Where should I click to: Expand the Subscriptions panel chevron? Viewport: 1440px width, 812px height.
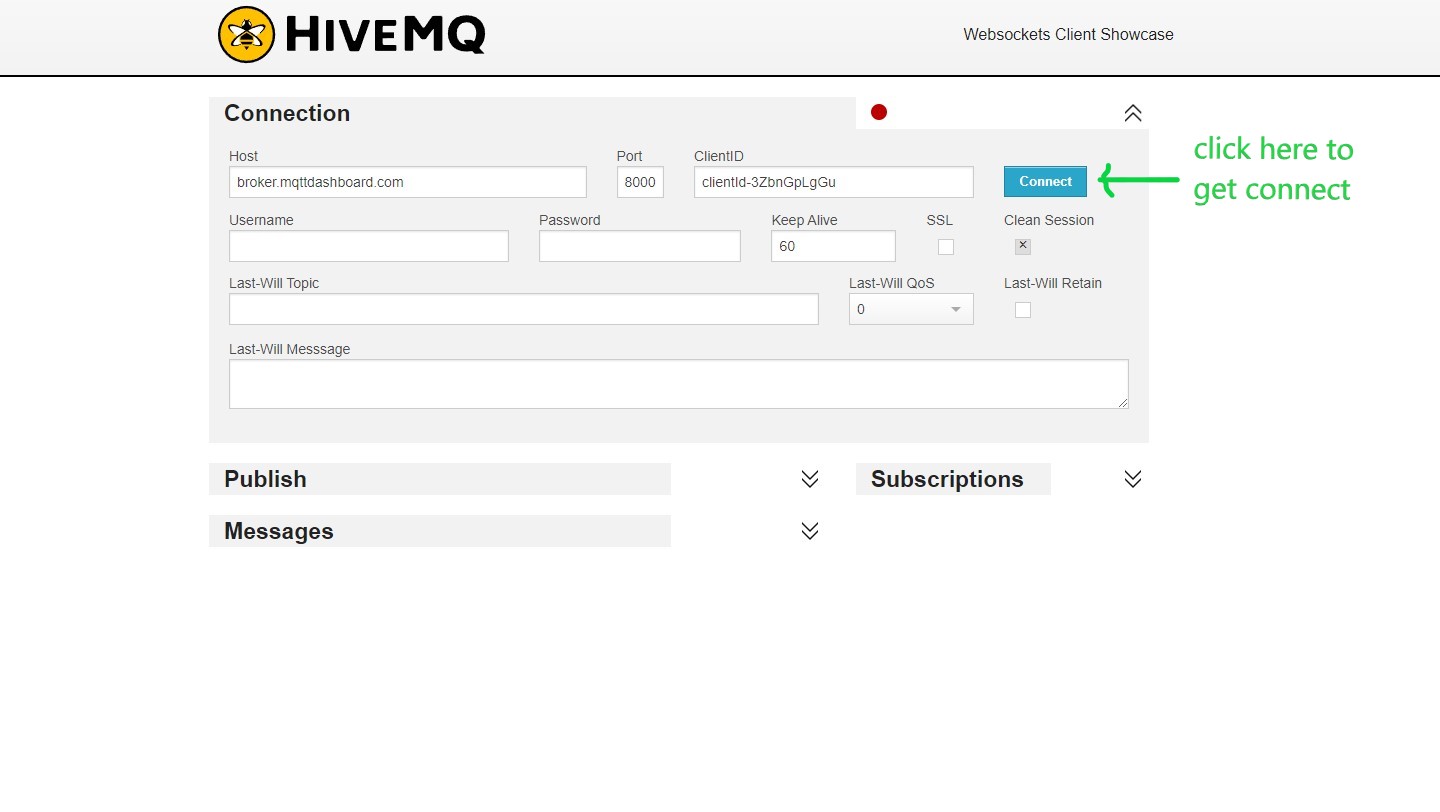[x=1133, y=479]
